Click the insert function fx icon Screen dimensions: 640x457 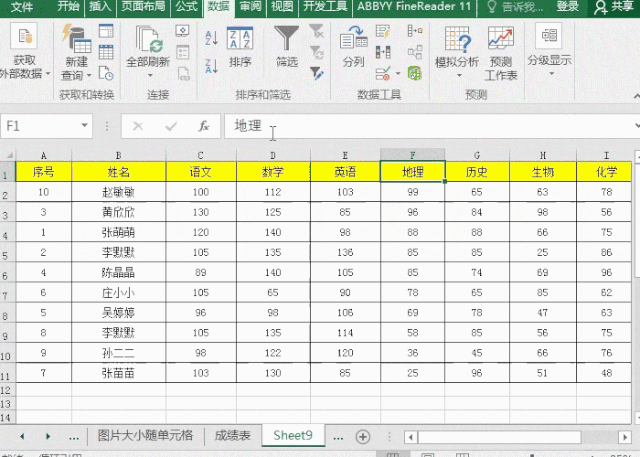204,126
